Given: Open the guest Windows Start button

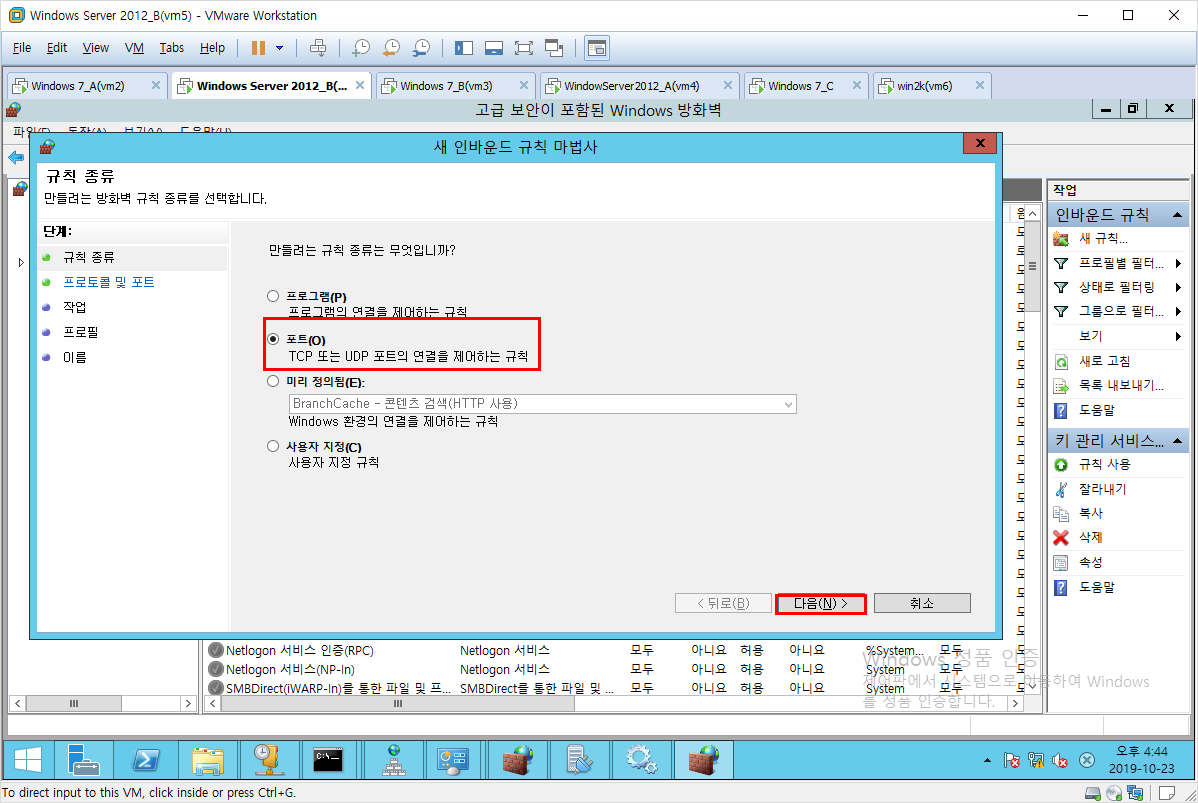Looking at the screenshot, I should pos(28,760).
